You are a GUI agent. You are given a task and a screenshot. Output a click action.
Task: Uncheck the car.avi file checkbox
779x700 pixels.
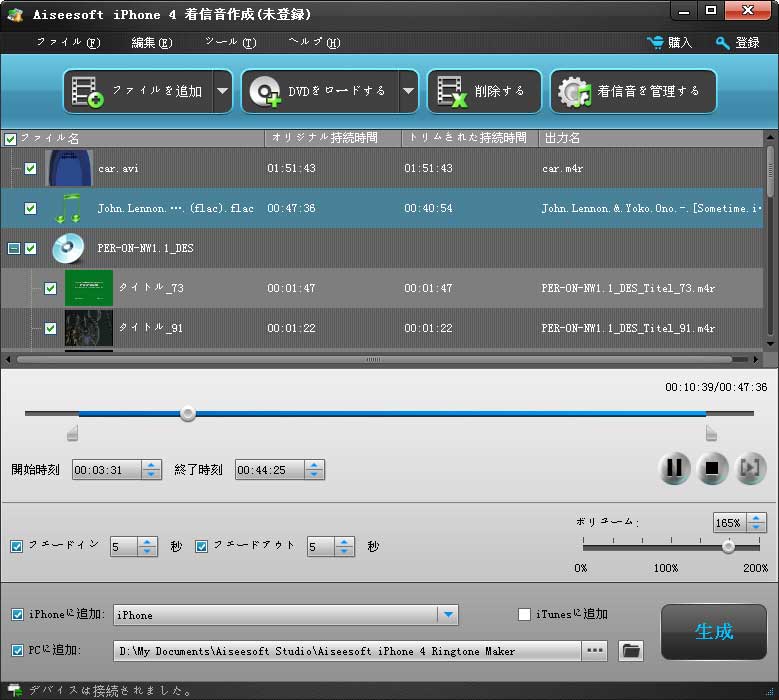tap(31, 169)
